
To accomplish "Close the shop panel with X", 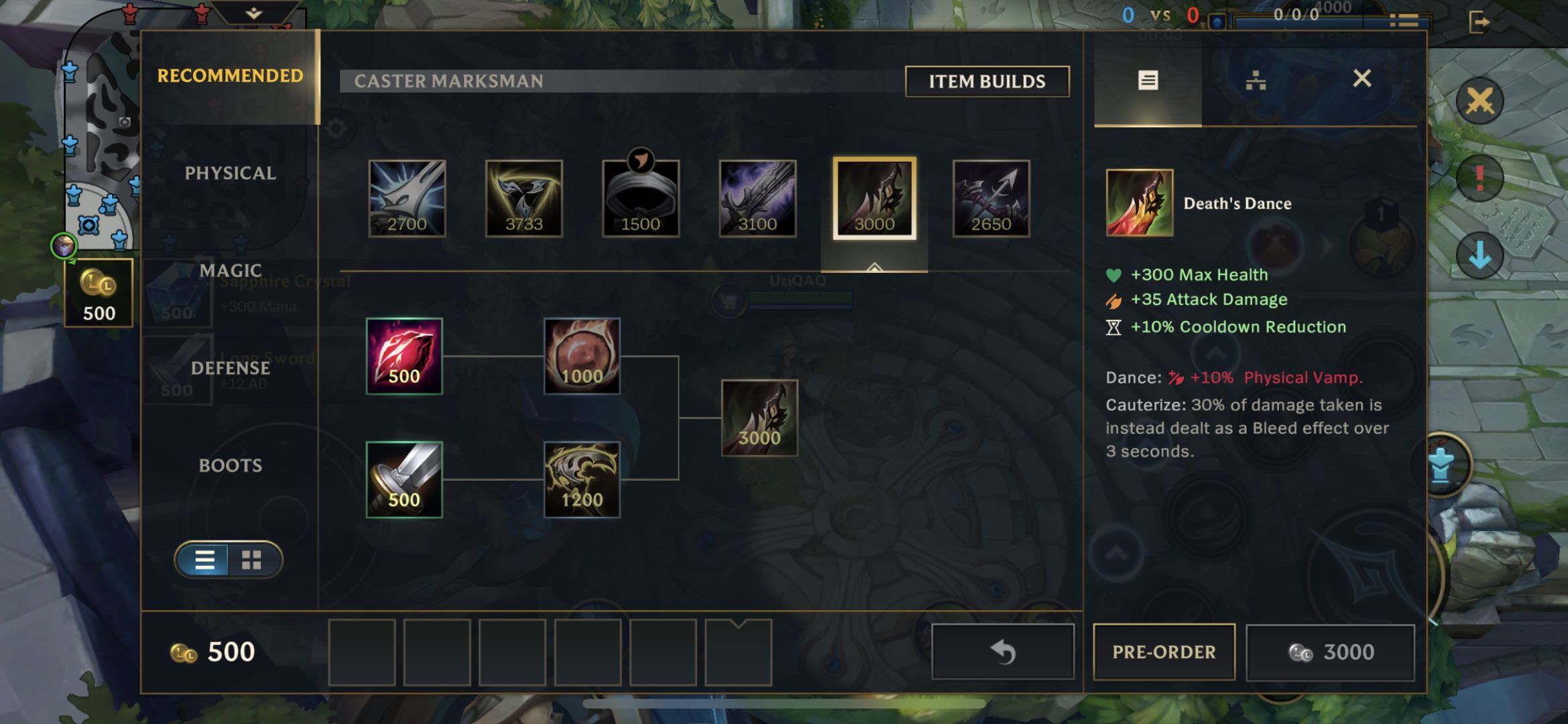I will pos(1362,78).
